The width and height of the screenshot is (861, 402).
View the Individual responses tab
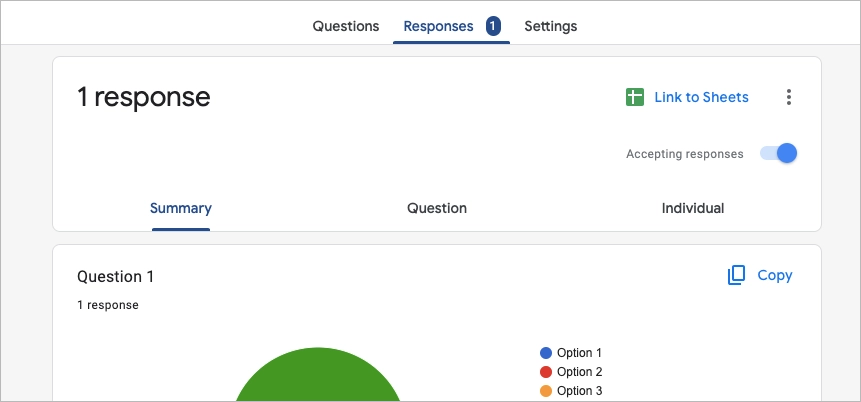tap(692, 208)
